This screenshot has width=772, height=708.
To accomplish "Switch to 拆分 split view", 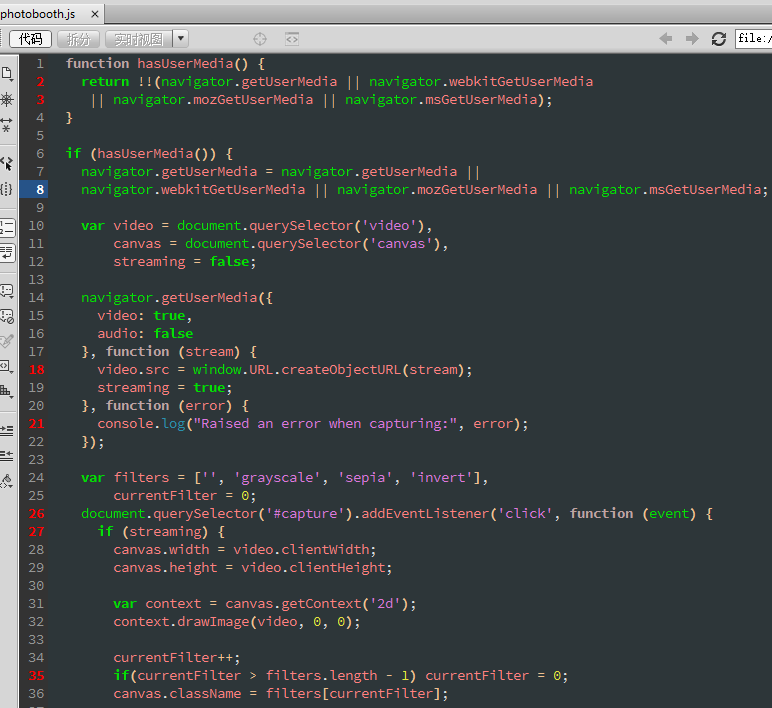I will tap(78, 39).
